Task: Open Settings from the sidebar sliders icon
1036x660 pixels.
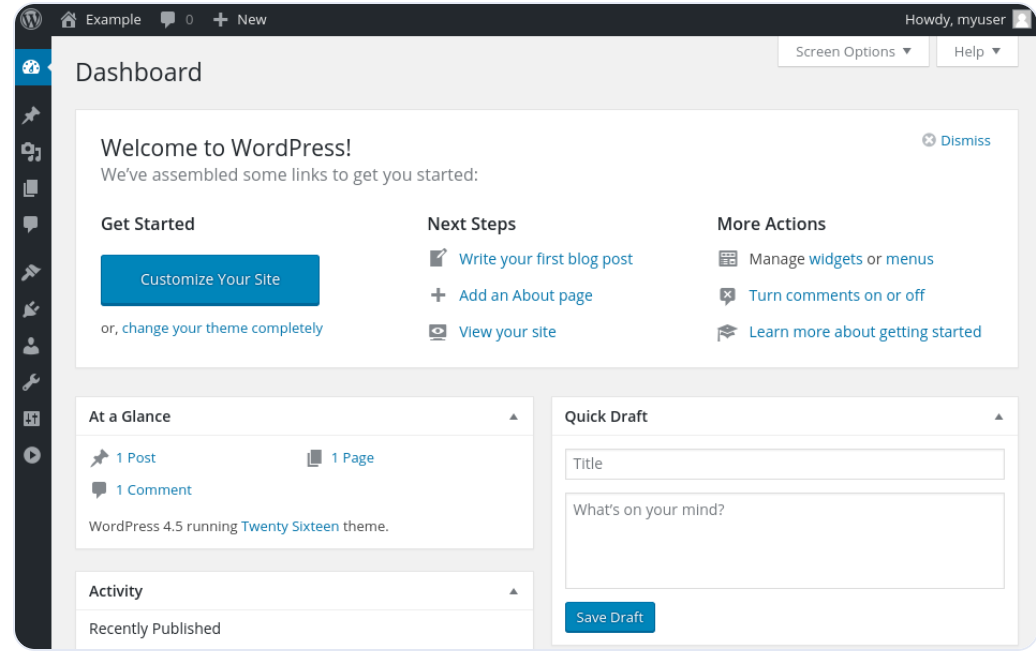Action: point(31,419)
